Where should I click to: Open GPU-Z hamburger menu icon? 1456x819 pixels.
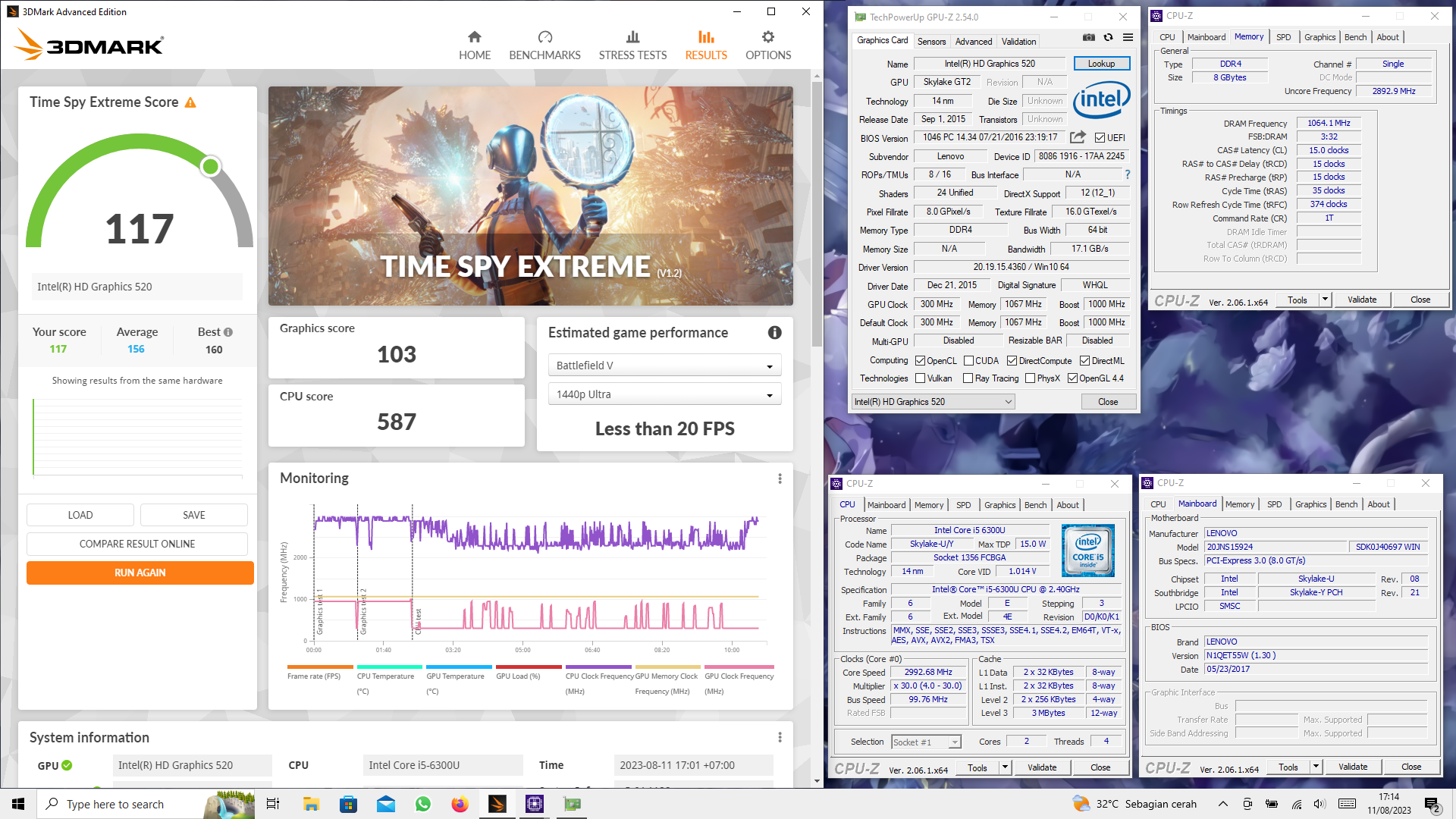1128,38
